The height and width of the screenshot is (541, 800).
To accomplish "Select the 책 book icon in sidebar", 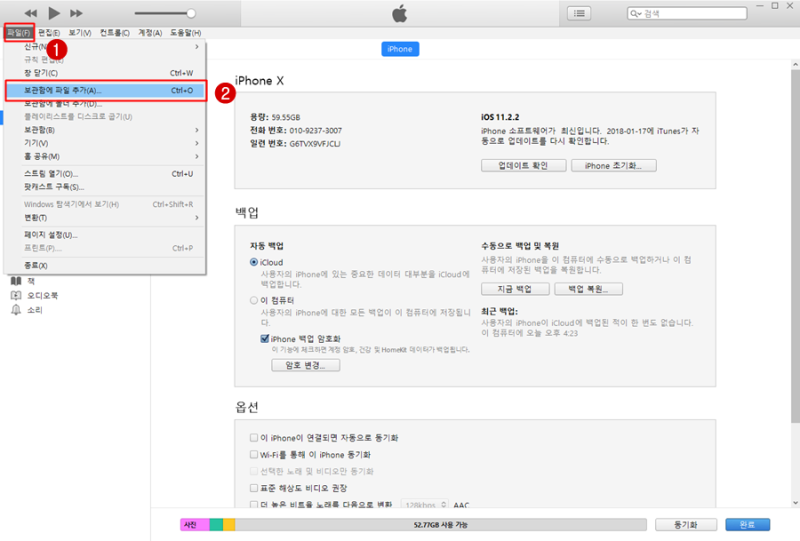I will coord(16,281).
